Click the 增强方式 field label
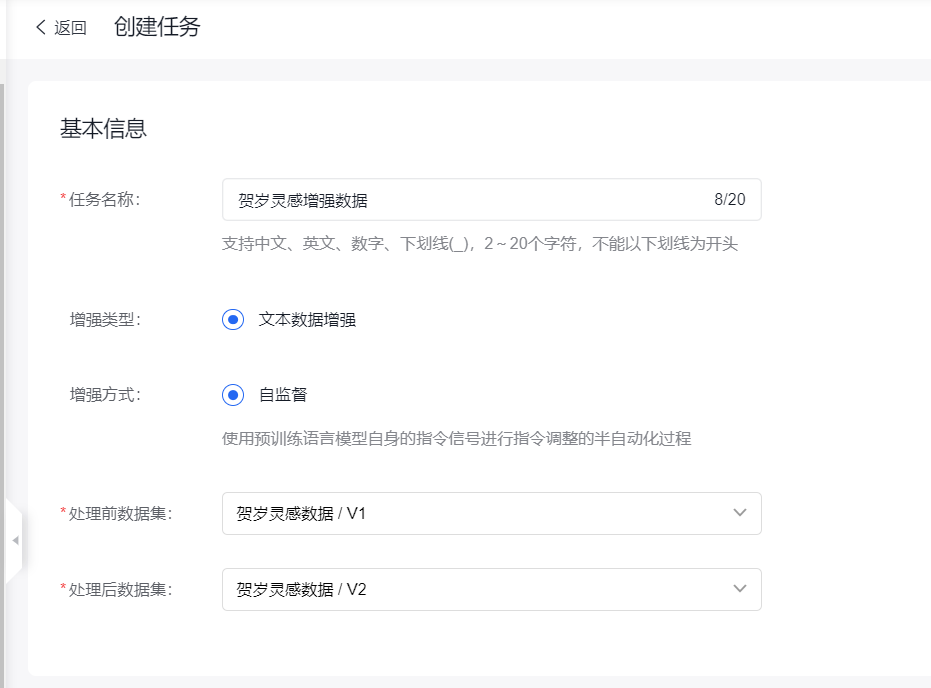The height and width of the screenshot is (688, 931). [105, 394]
